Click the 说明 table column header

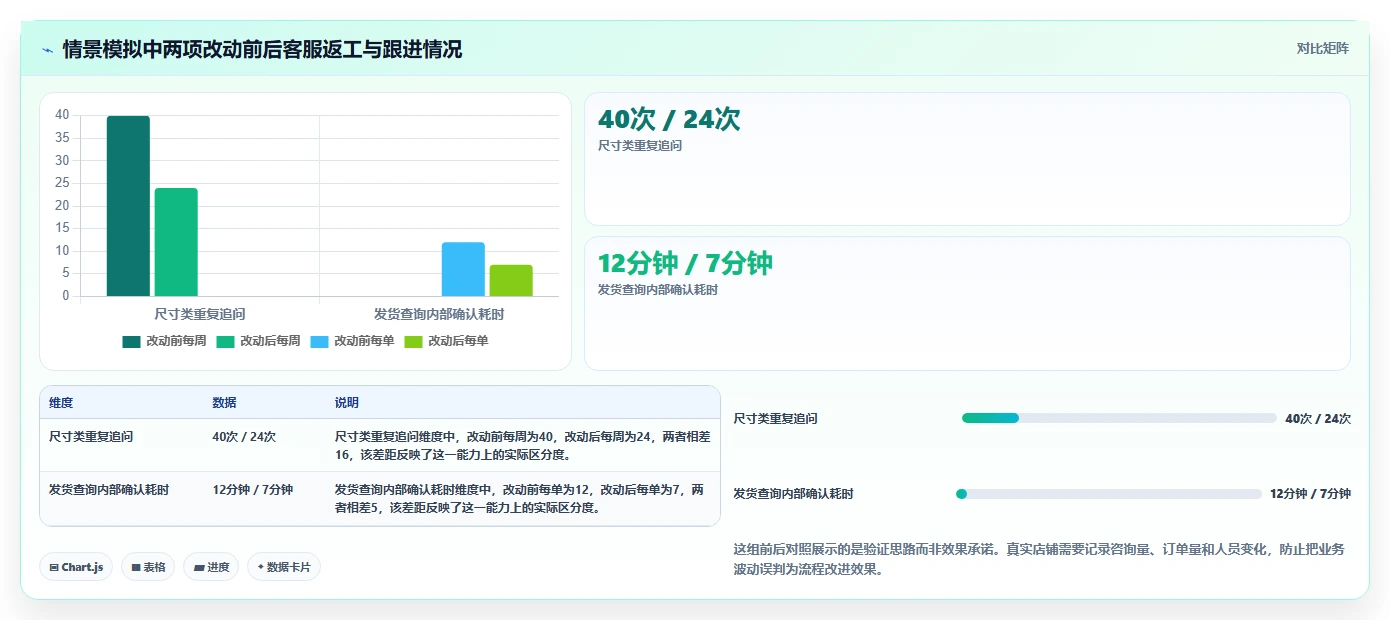point(347,403)
